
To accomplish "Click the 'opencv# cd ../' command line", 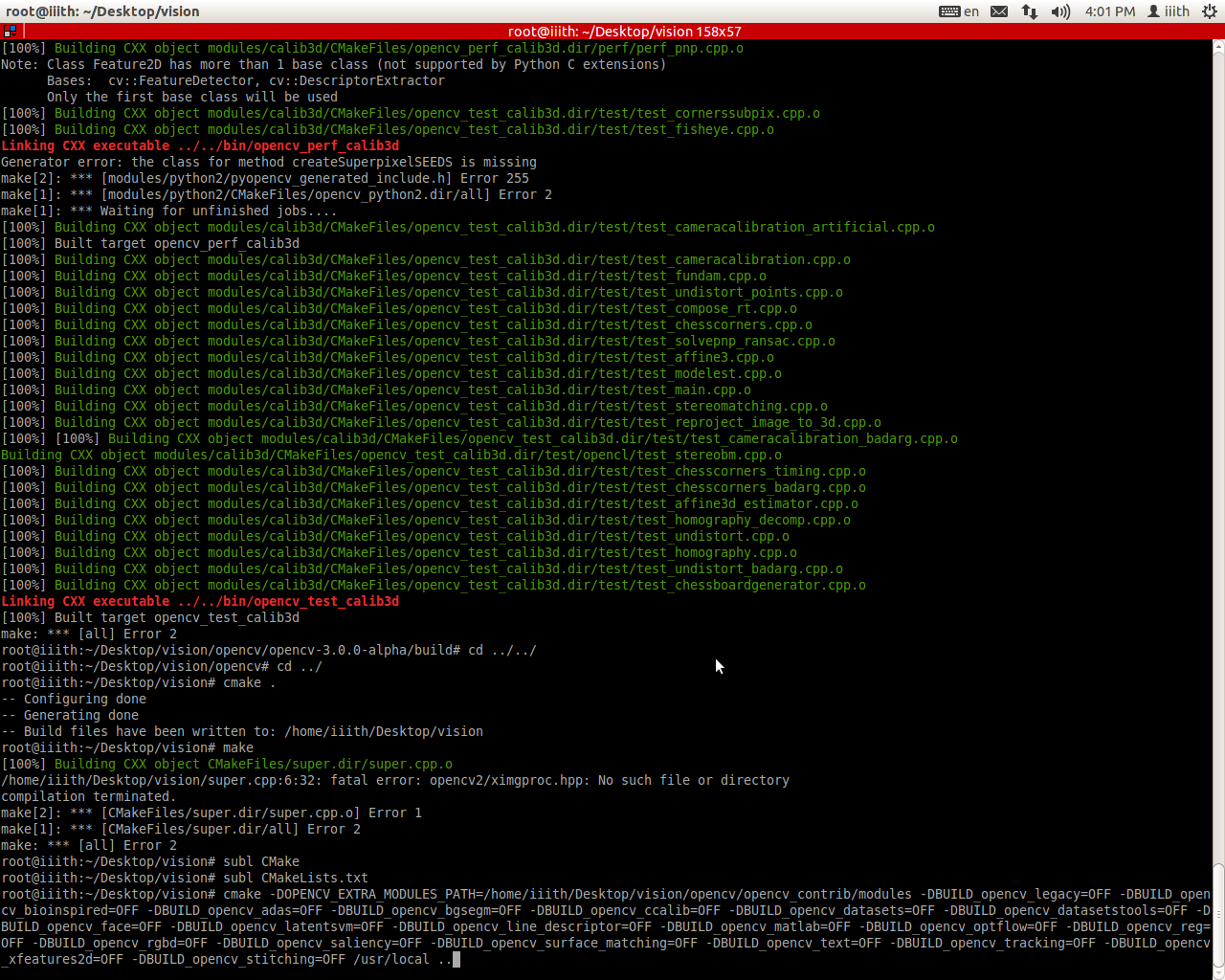I will pyautogui.click(x=162, y=666).
